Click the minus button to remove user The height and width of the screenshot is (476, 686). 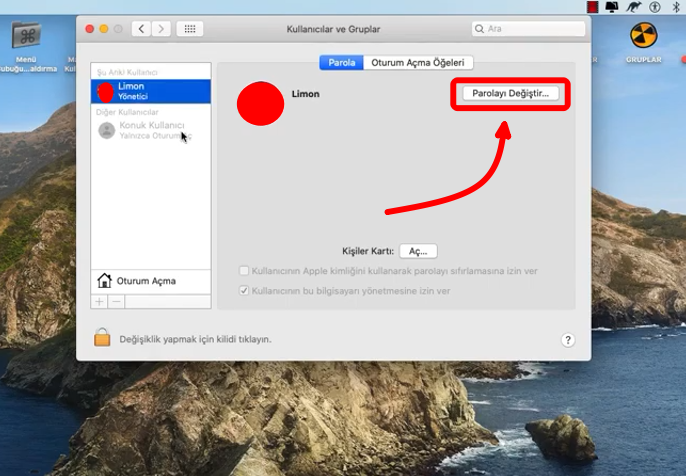click(116, 301)
